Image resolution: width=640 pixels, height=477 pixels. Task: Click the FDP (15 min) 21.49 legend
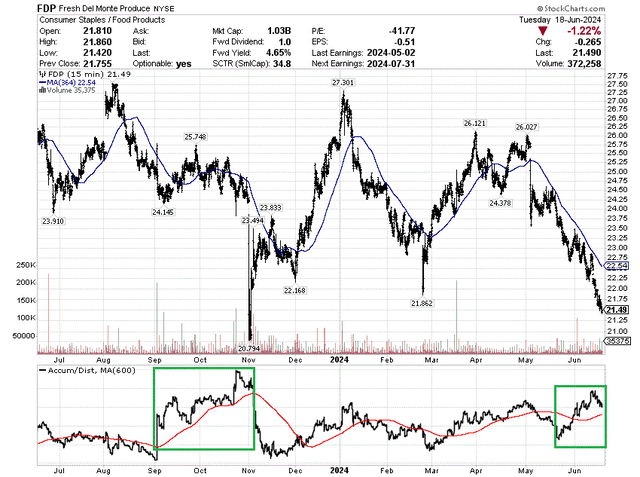pyautogui.click(x=85, y=74)
